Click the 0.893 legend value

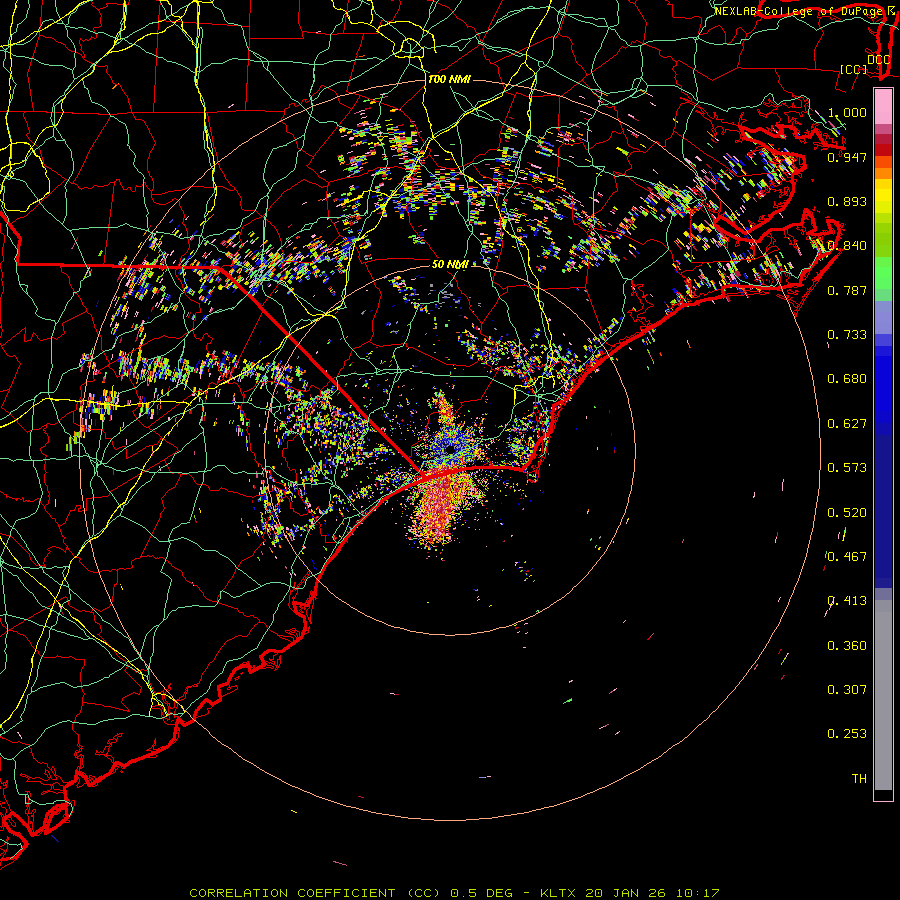847,201
